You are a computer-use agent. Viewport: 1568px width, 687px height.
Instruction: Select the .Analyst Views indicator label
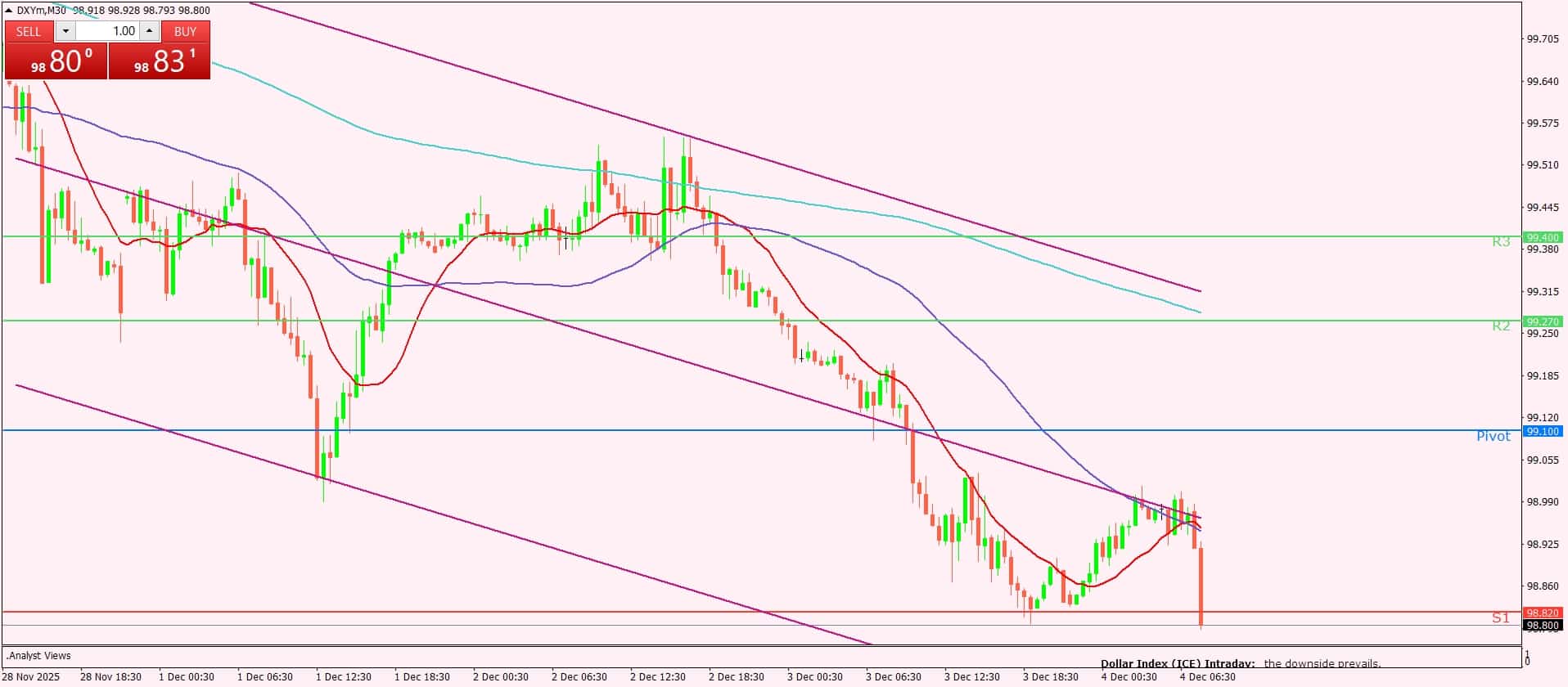pyautogui.click(x=39, y=656)
